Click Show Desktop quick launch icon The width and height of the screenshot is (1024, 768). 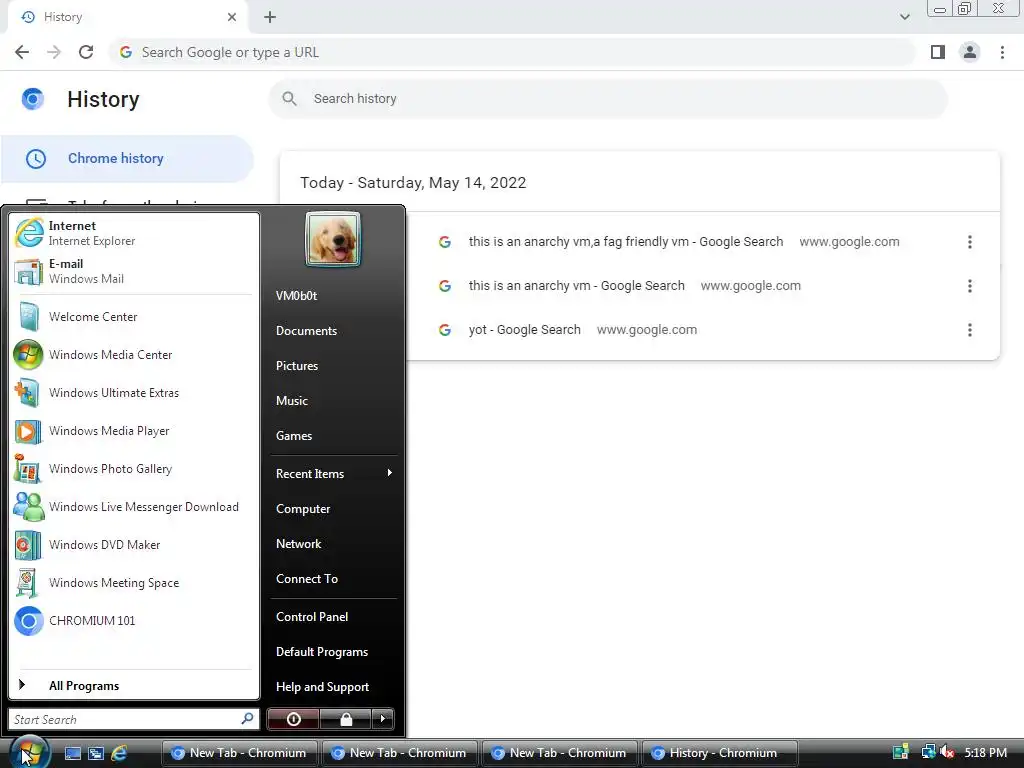[x=73, y=753]
